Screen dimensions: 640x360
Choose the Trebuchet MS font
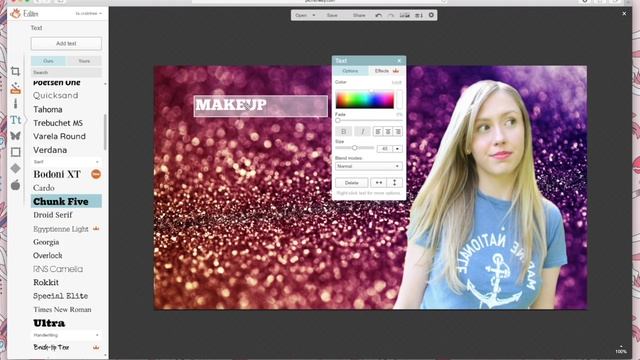coord(58,123)
